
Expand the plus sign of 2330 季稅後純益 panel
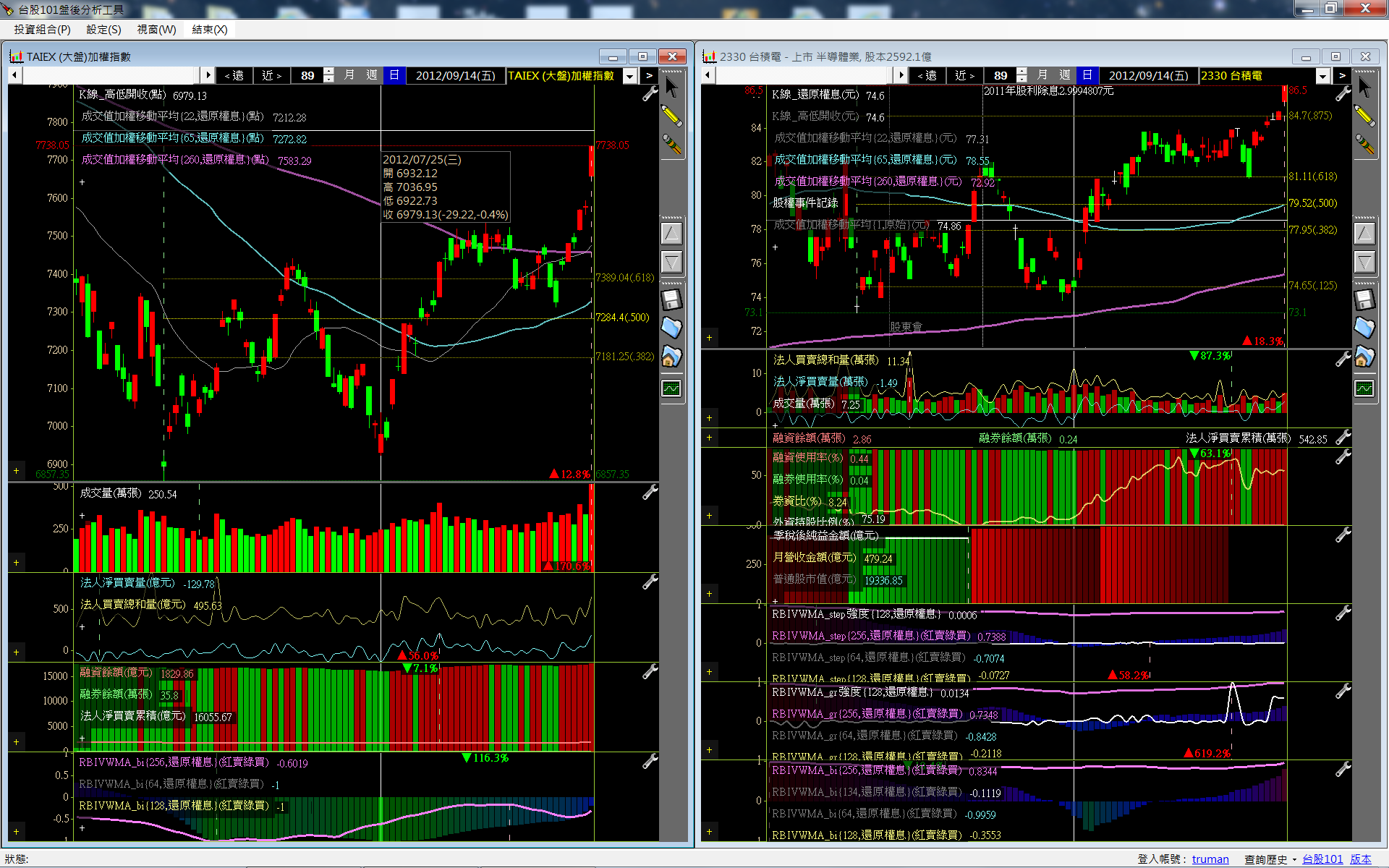709,594
